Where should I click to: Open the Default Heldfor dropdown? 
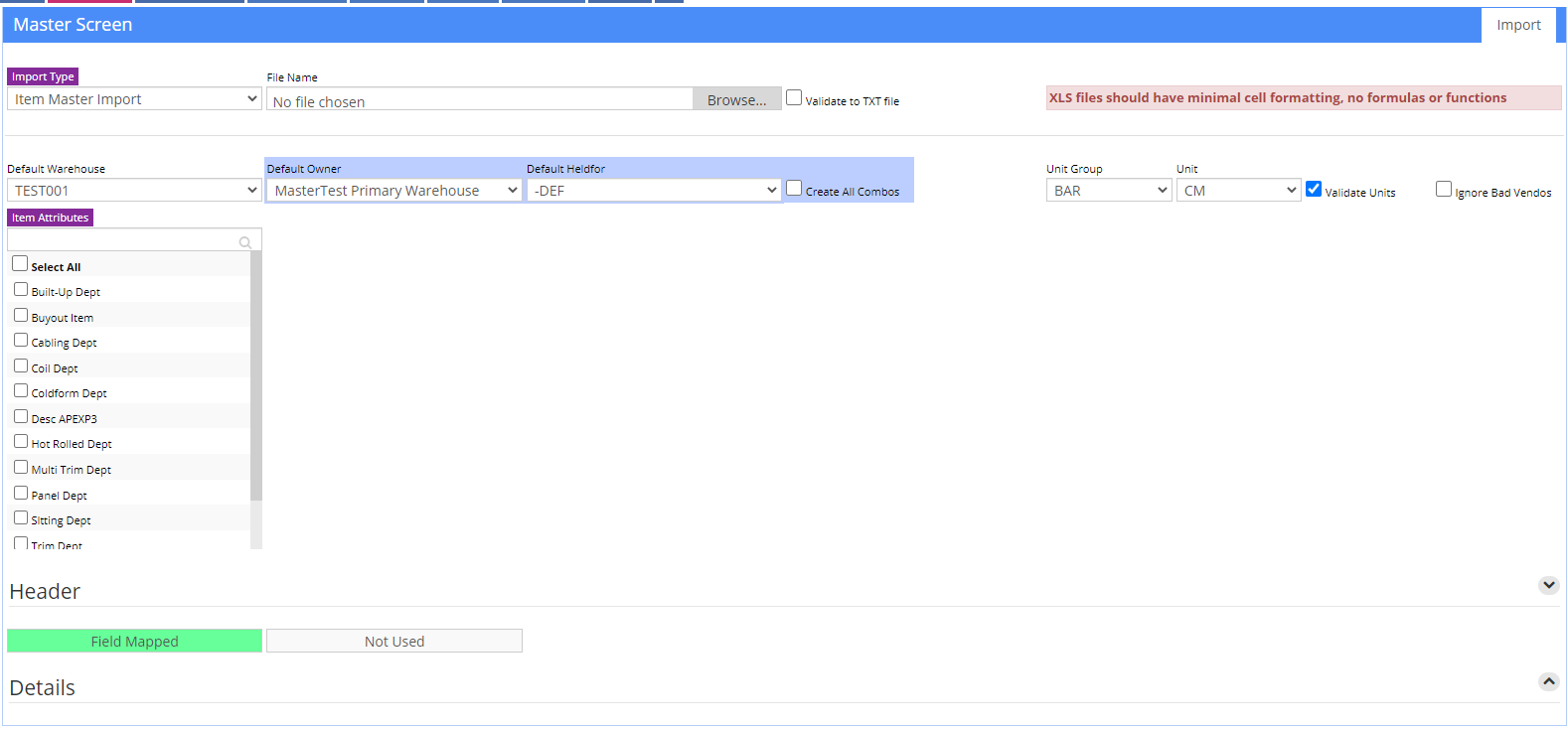coord(654,190)
